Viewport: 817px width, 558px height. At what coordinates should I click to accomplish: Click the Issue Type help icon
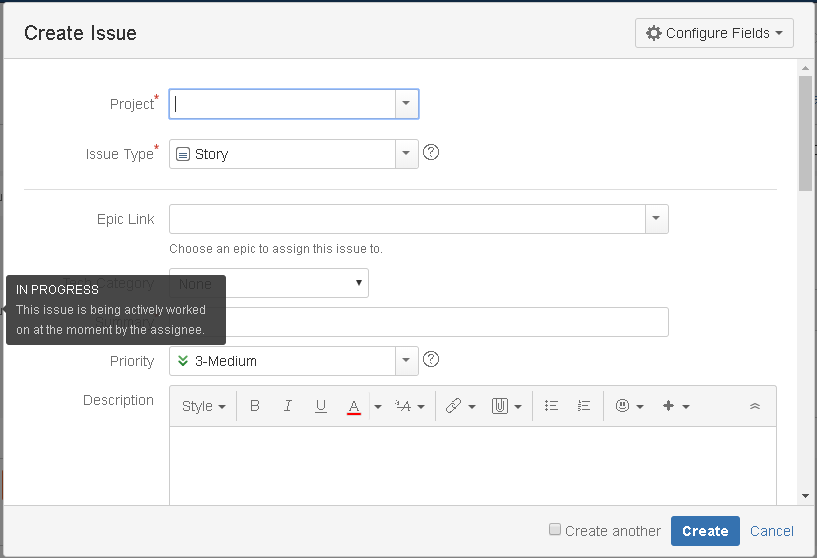tap(431, 153)
